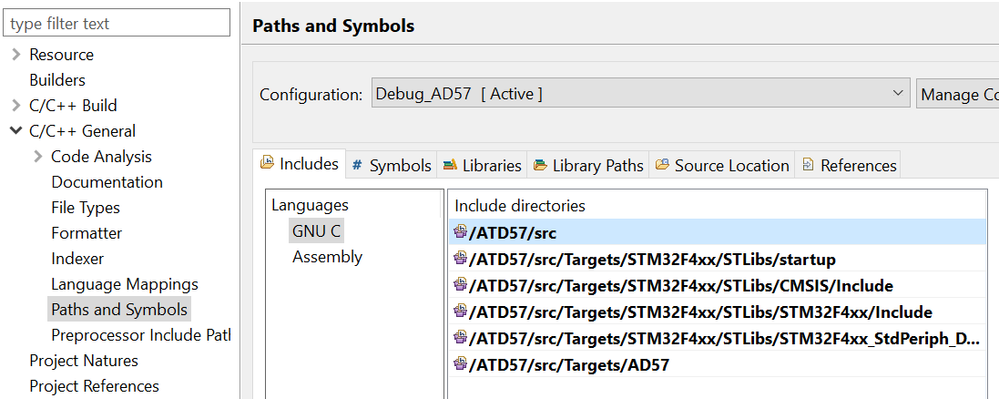Click the Symbols tab hash icon
The height and width of the screenshot is (399, 999).
357,165
